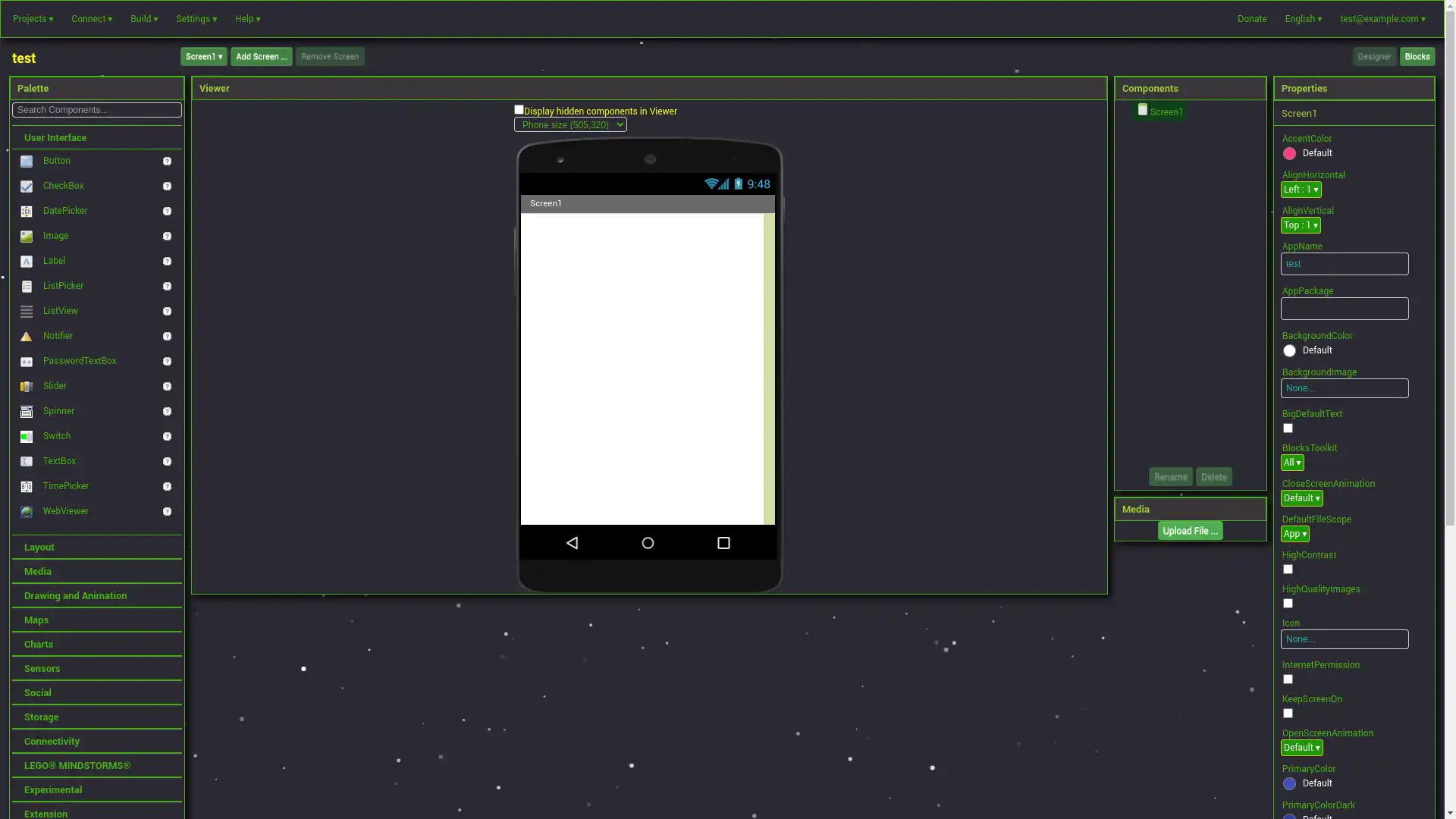Click the Switch component icon in palette
This screenshot has height=819, width=1456.
[x=27, y=436]
